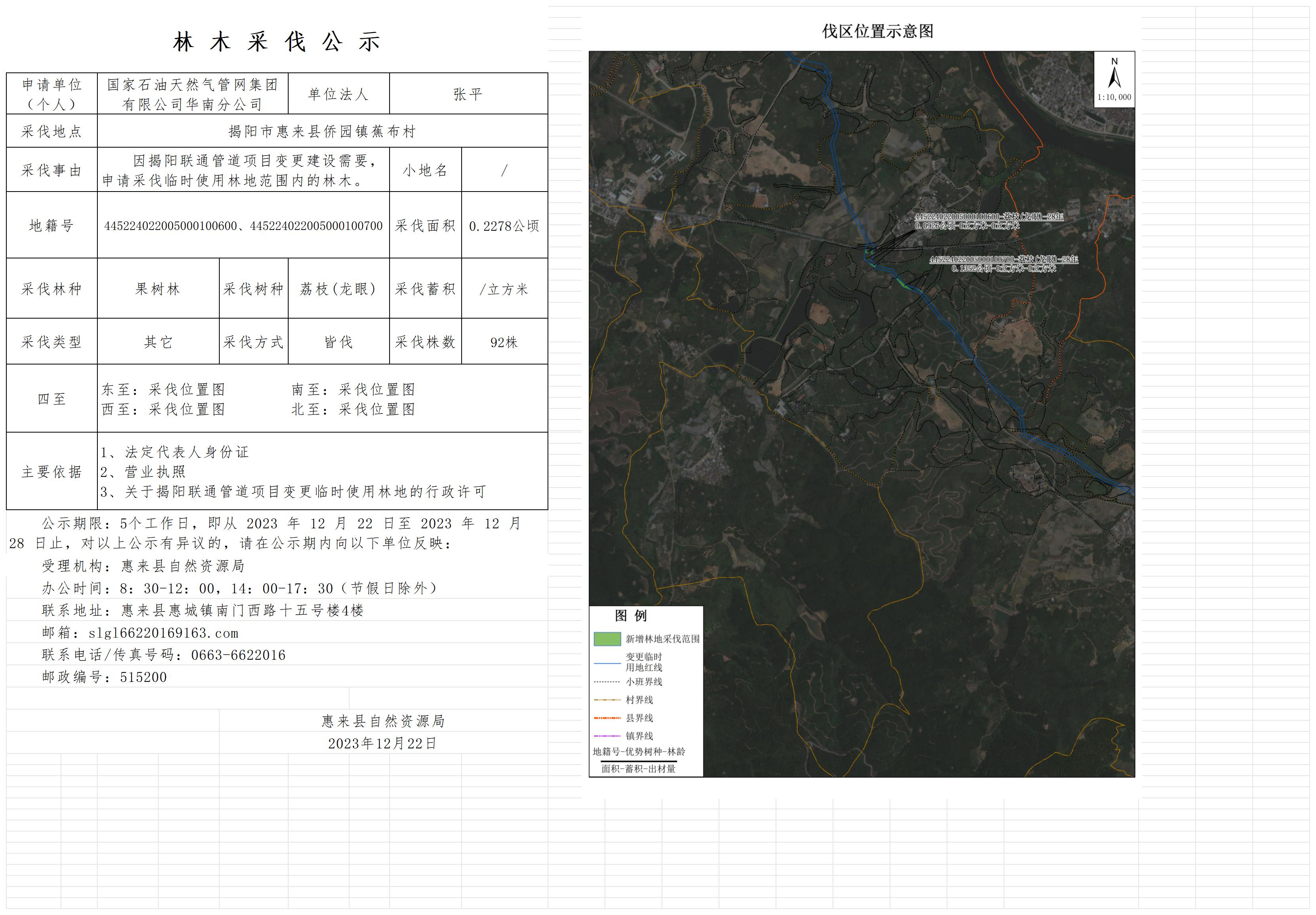Click the email address slgl66220169163.com
The width and height of the screenshot is (1316, 915).
click(x=164, y=633)
